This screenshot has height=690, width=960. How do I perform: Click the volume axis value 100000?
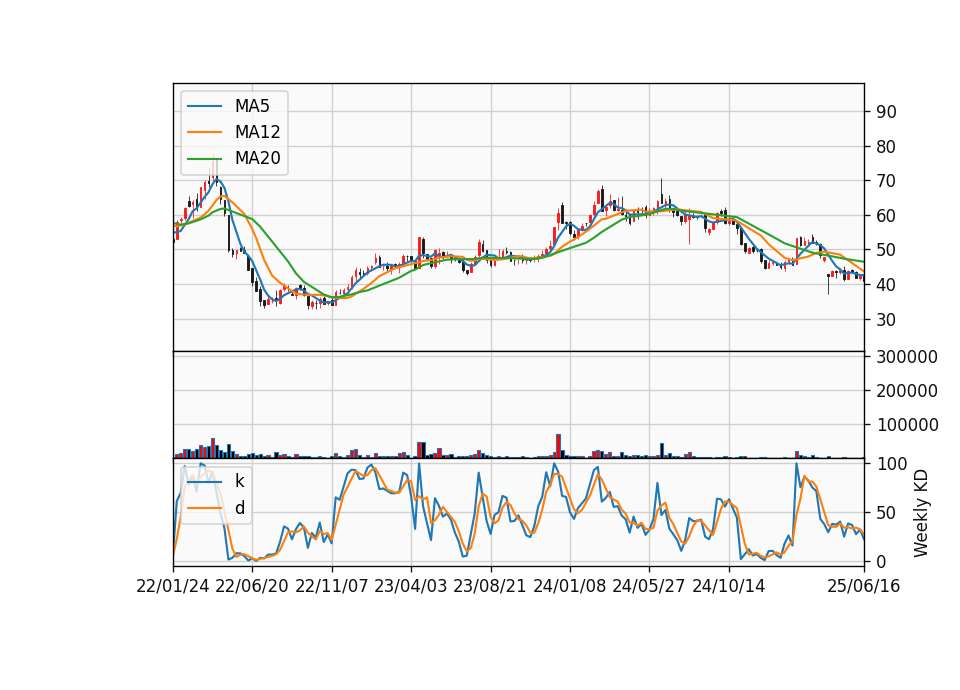click(x=907, y=425)
